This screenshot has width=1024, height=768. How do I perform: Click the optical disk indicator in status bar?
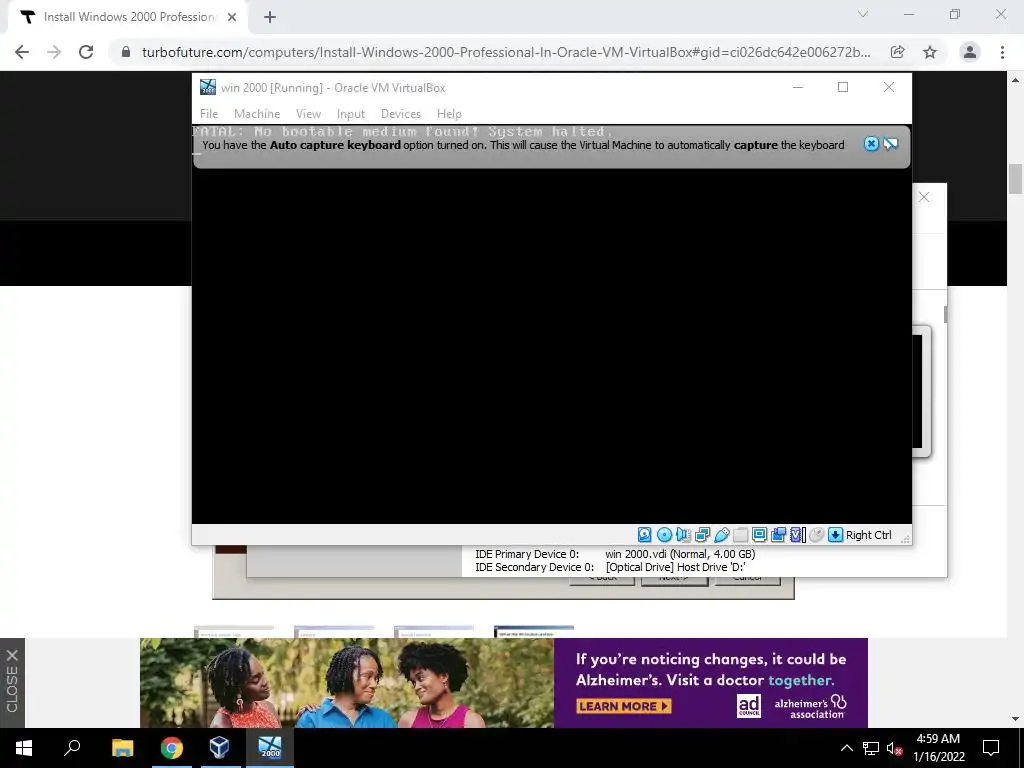coord(664,535)
